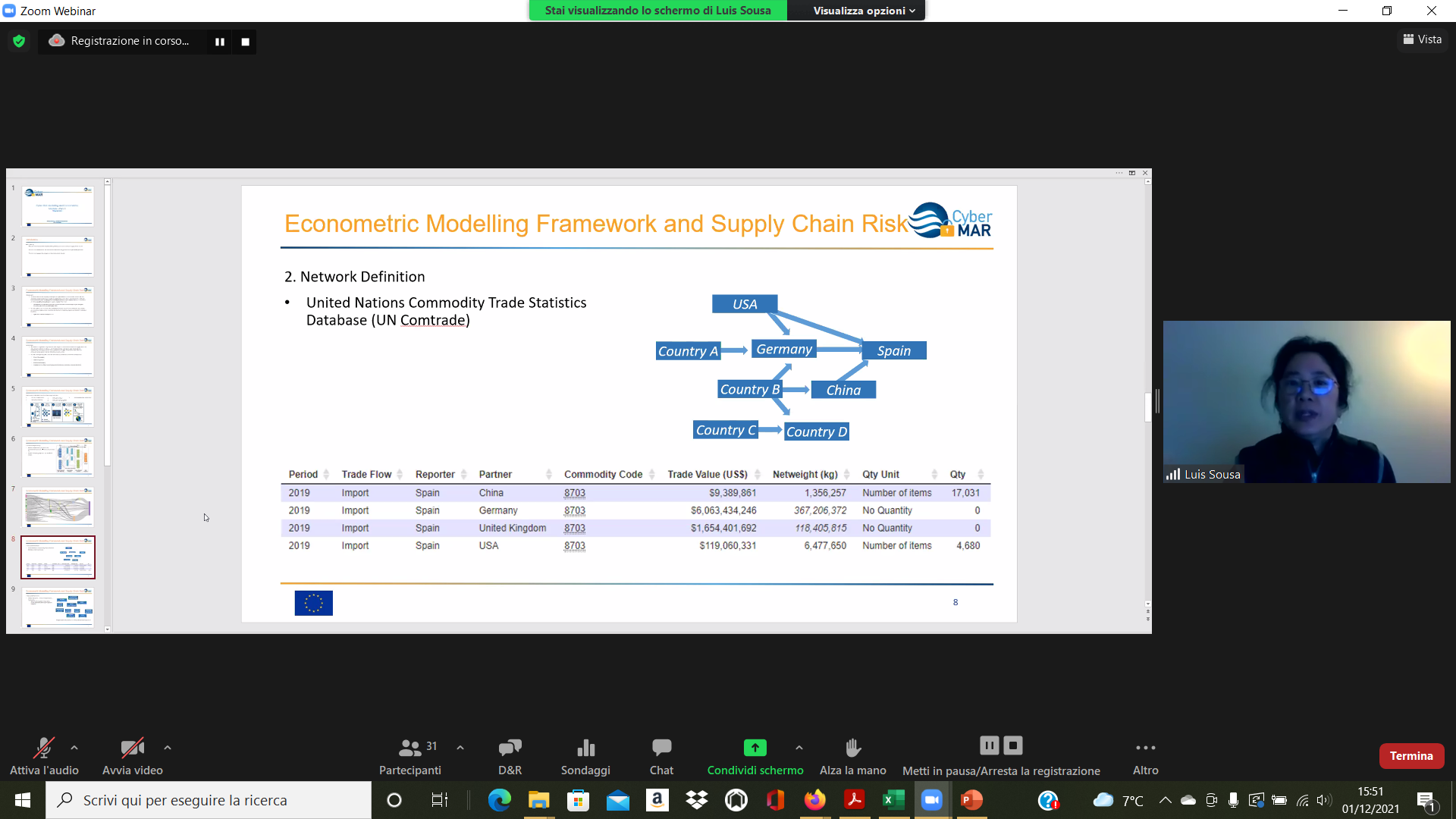Click the Altro three-dots icon

pos(1145,748)
